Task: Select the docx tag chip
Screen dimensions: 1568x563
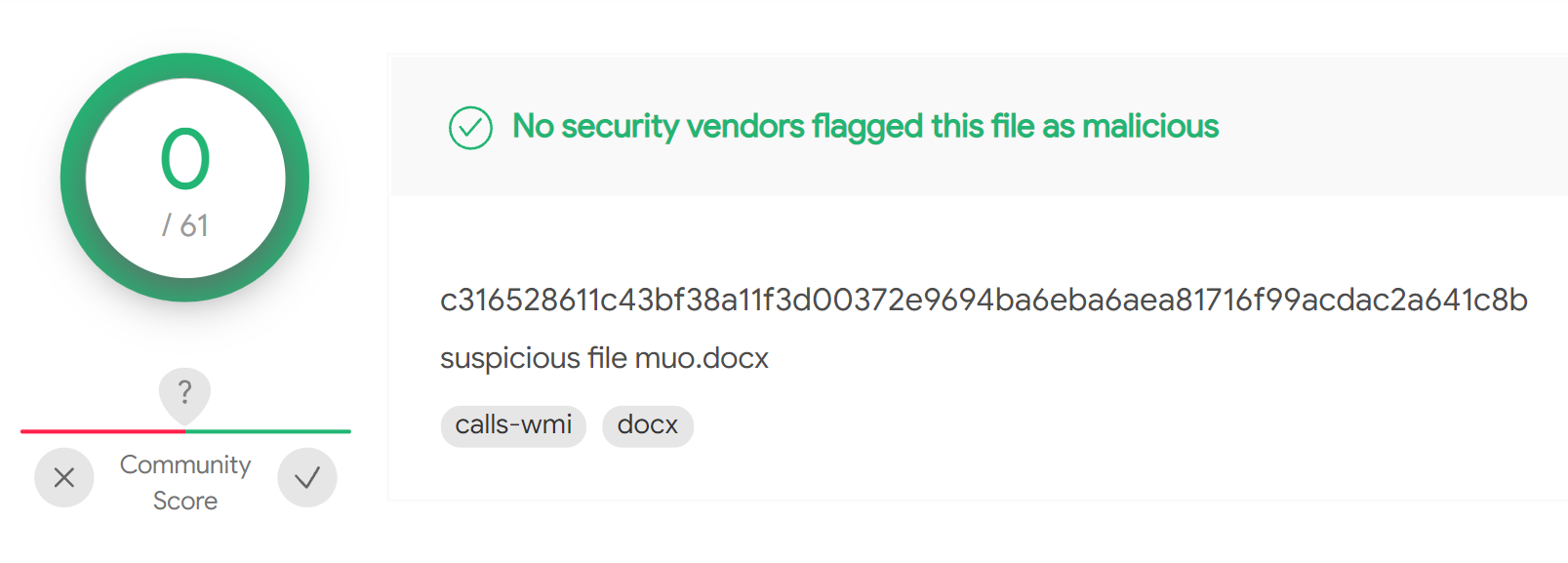Action: [x=648, y=425]
